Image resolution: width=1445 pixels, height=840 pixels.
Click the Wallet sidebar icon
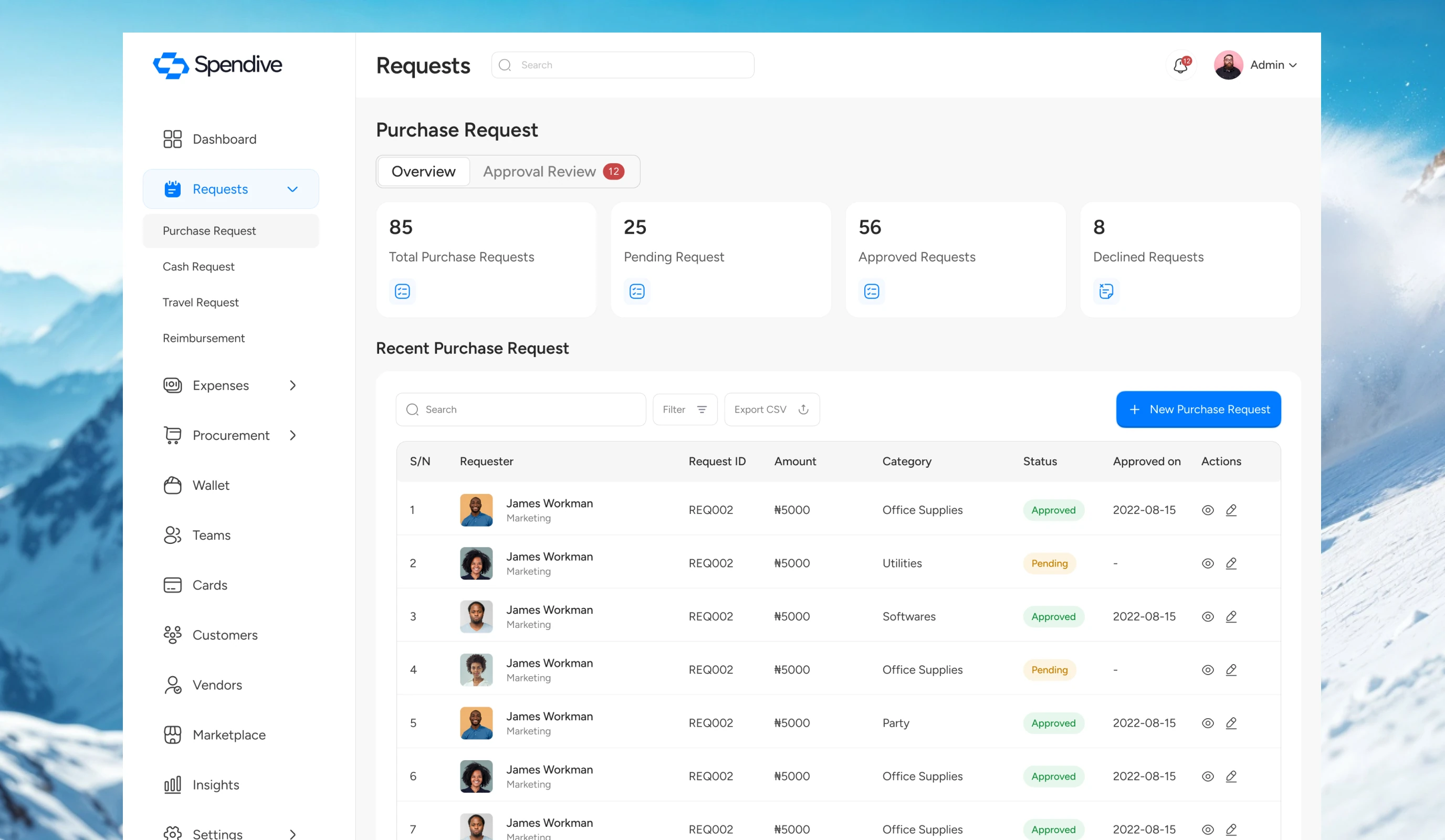173,485
